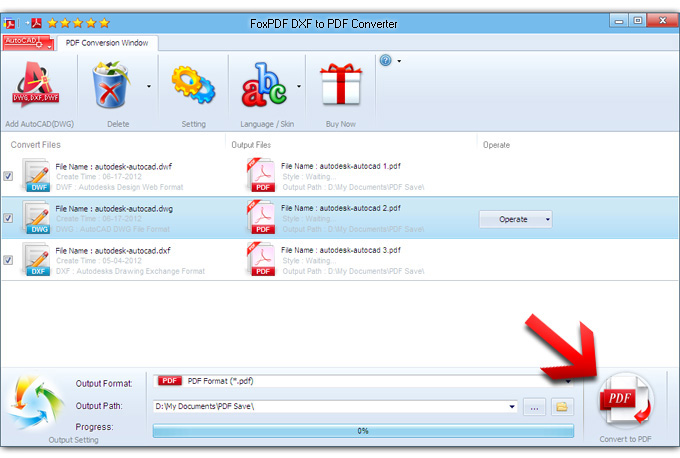Click 'DWF : Autodesks Design Web Format' description
The width and height of the screenshot is (680, 458).
pyautogui.click(x=120, y=187)
